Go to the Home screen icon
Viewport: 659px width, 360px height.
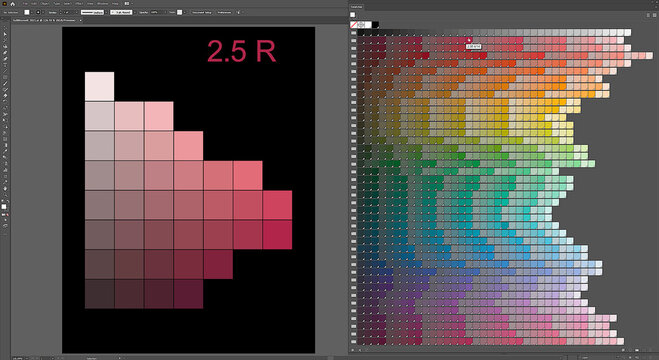[13, 4]
